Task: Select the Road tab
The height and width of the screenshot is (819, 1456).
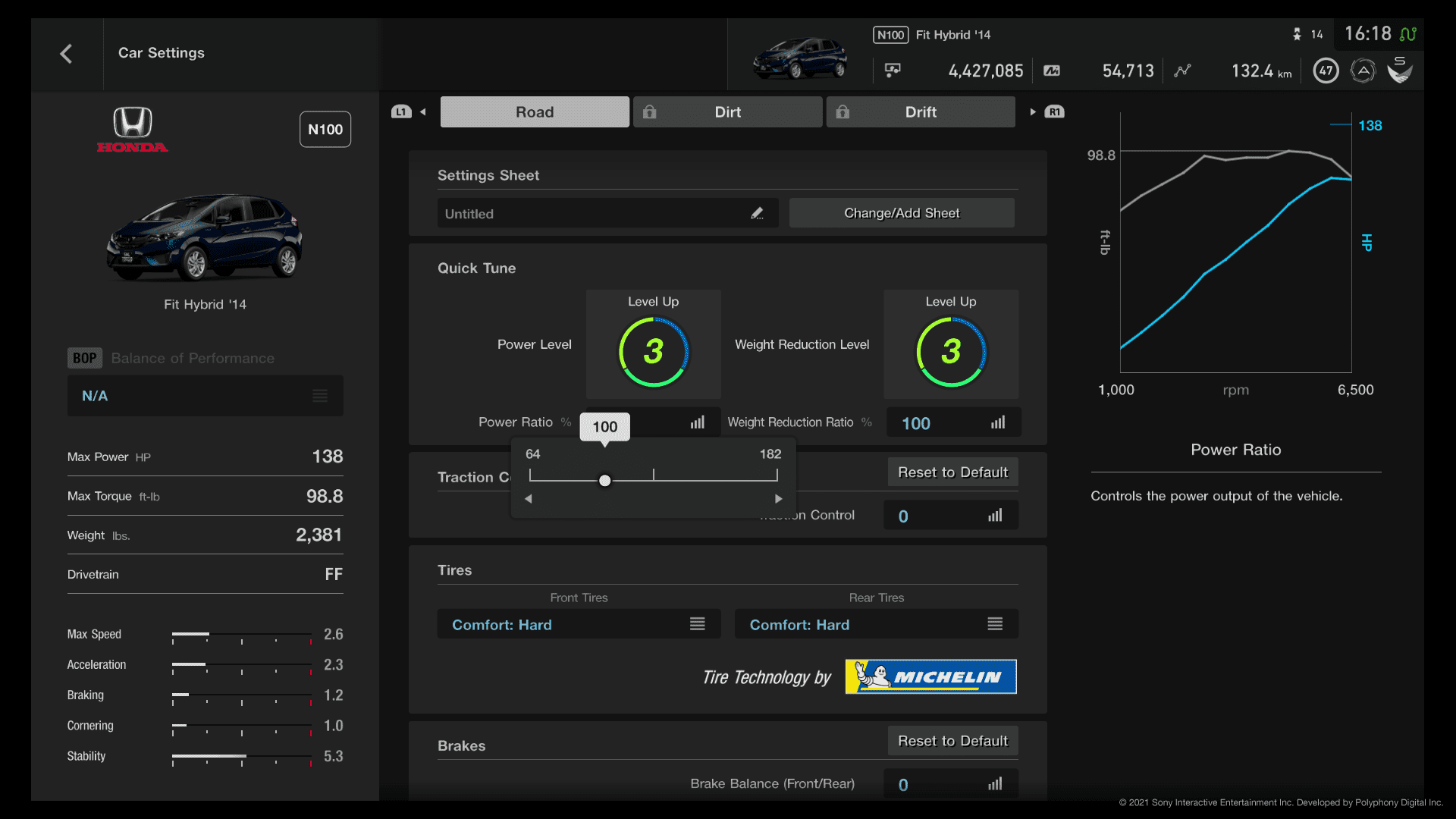Action: pos(535,112)
